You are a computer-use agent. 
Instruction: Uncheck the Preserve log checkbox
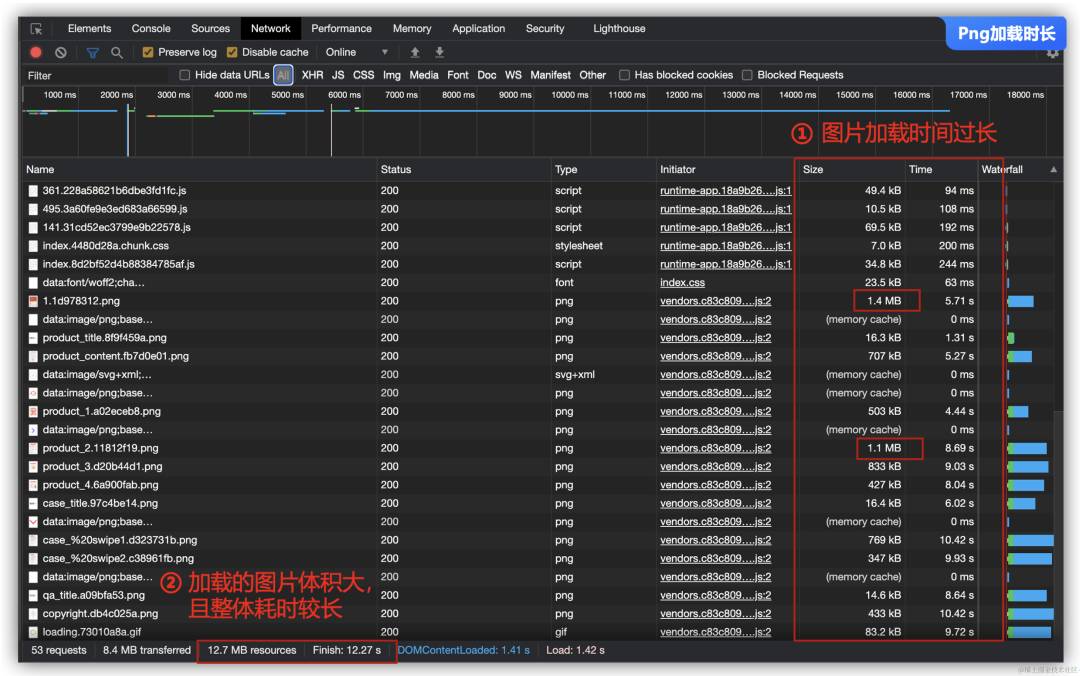click(x=148, y=52)
